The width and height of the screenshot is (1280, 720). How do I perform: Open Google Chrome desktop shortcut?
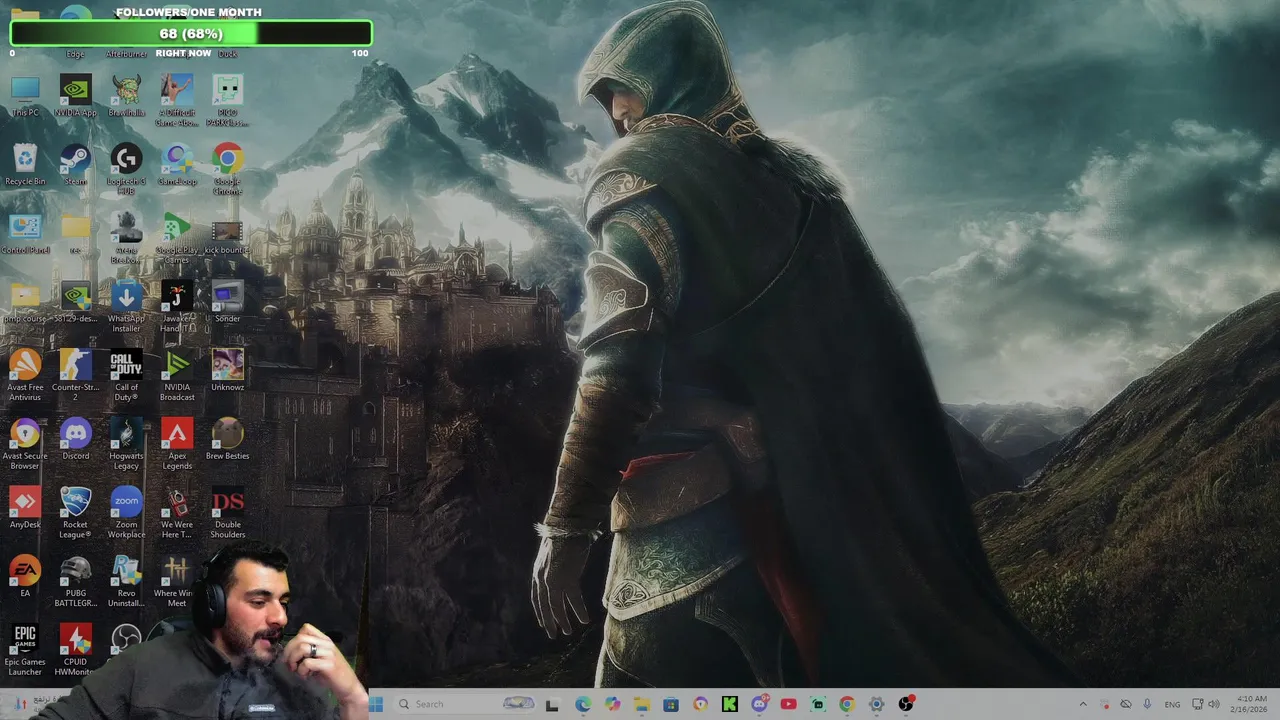[x=227, y=169]
